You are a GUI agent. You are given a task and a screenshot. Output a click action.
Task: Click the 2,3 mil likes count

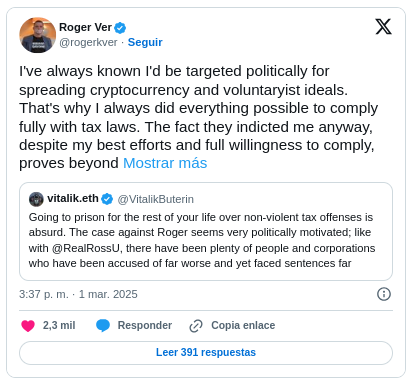coord(59,325)
